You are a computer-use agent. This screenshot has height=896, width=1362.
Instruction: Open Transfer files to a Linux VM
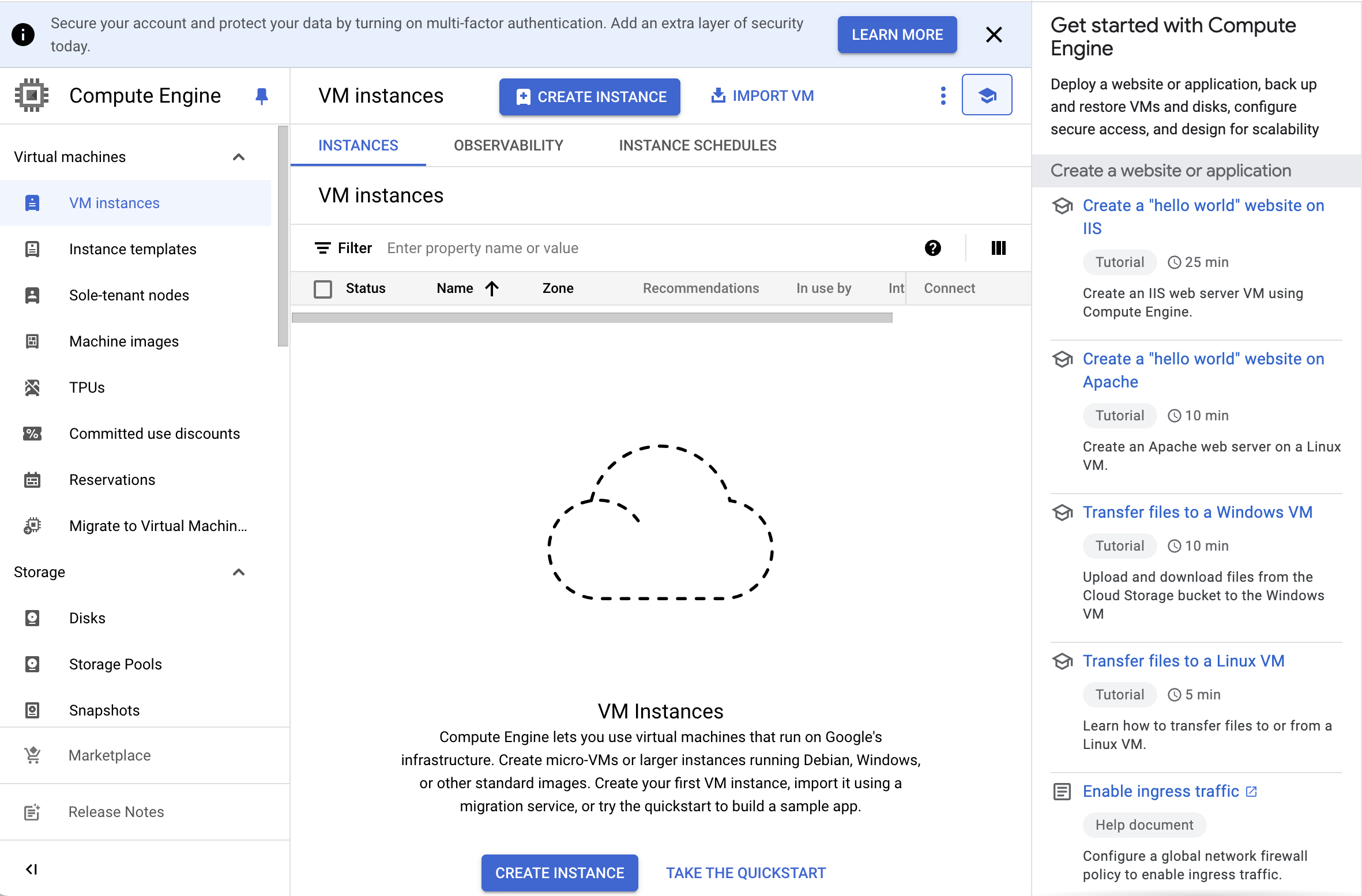(1184, 661)
